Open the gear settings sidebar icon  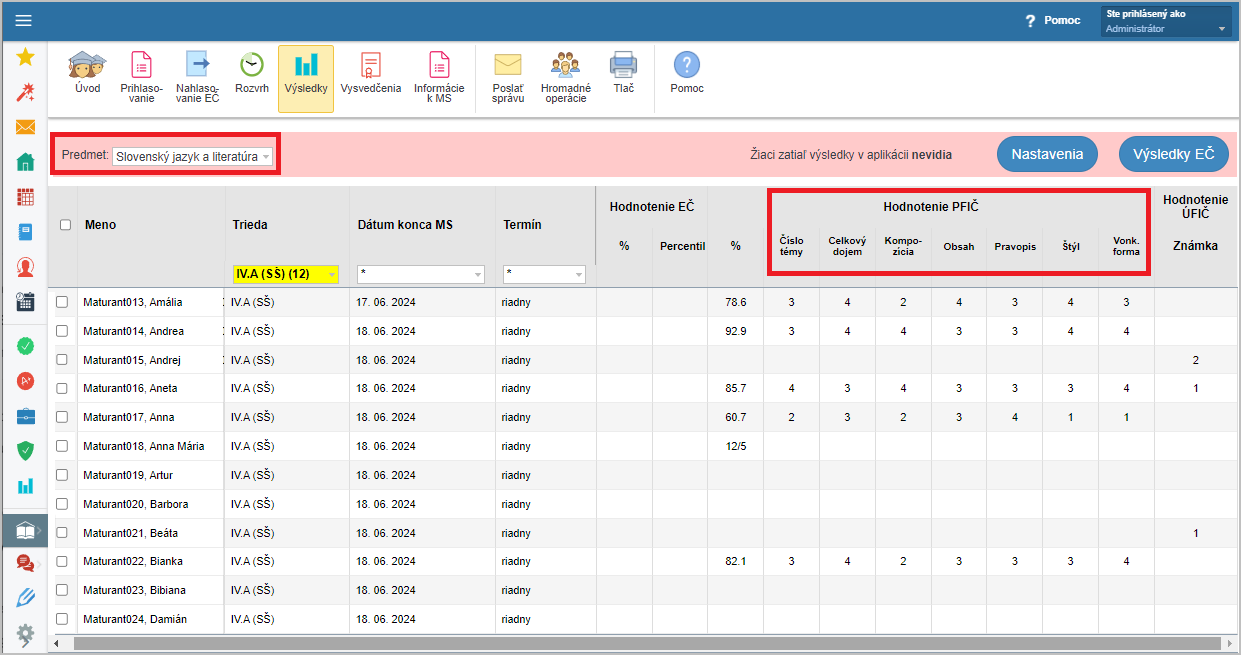point(26,633)
